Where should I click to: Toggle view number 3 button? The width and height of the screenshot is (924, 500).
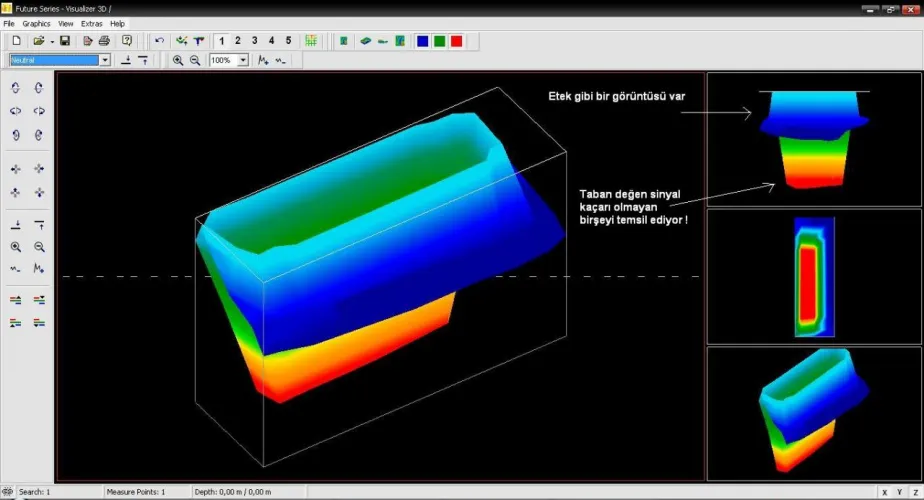point(255,41)
